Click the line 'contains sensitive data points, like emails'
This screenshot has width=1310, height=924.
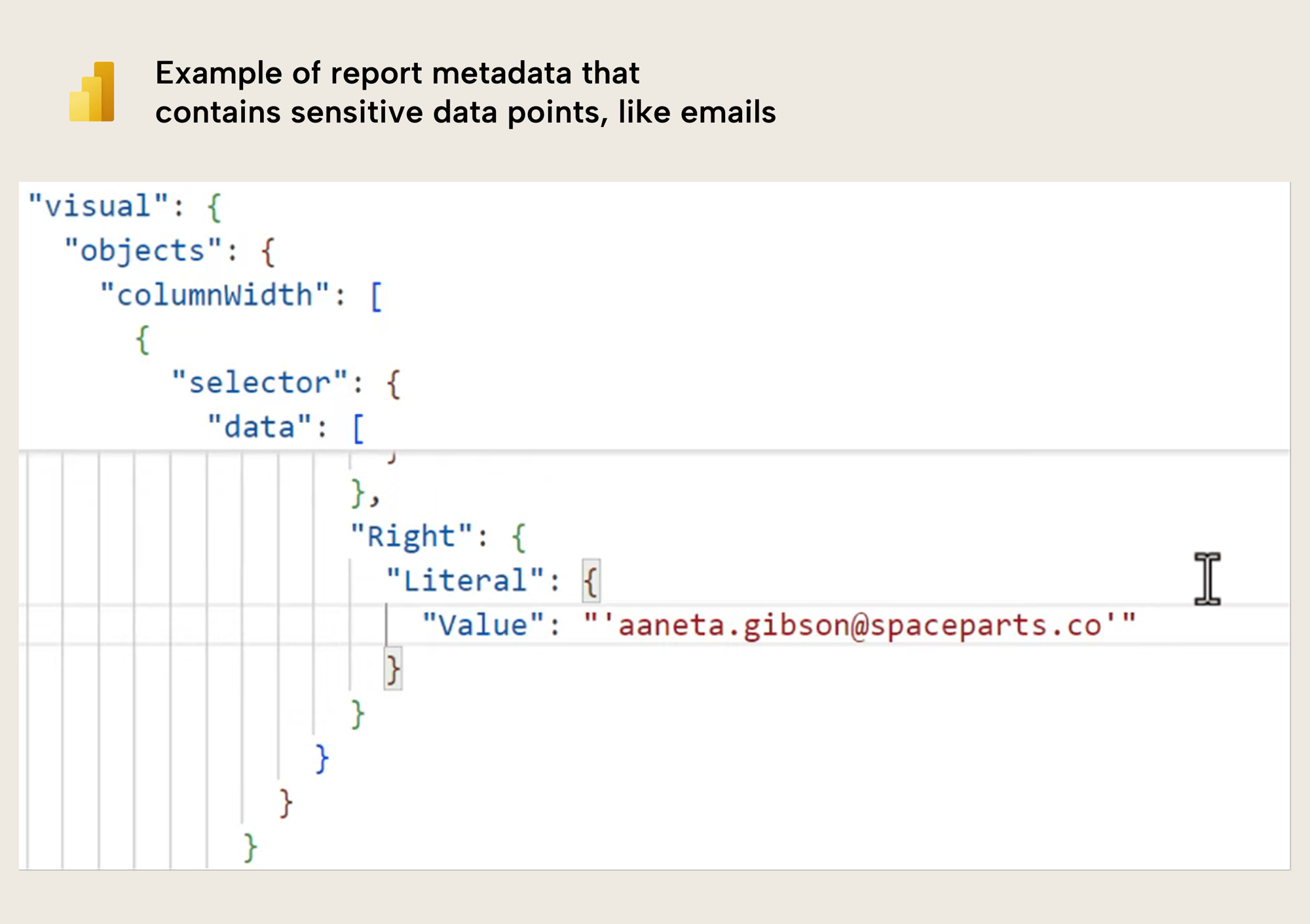pyautogui.click(x=466, y=112)
